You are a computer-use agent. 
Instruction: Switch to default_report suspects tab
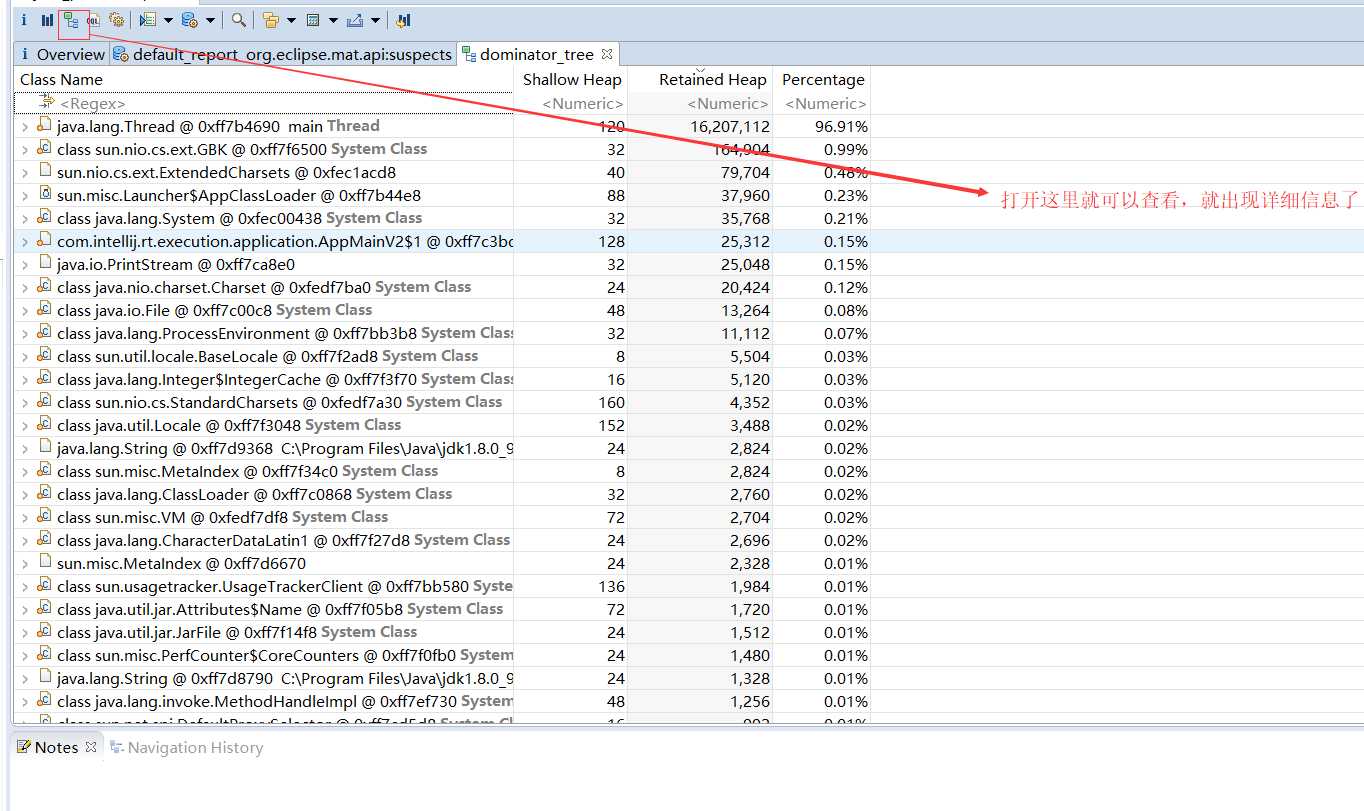(x=283, y=54)
